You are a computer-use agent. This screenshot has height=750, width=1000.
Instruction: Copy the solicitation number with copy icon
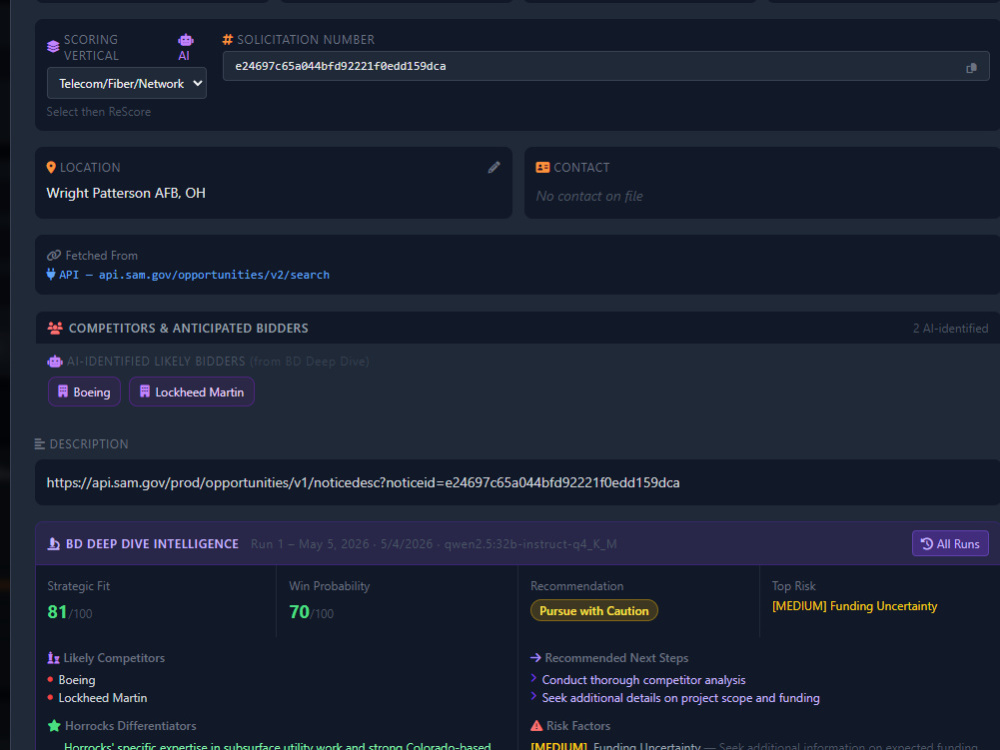[x=971, y=68]
